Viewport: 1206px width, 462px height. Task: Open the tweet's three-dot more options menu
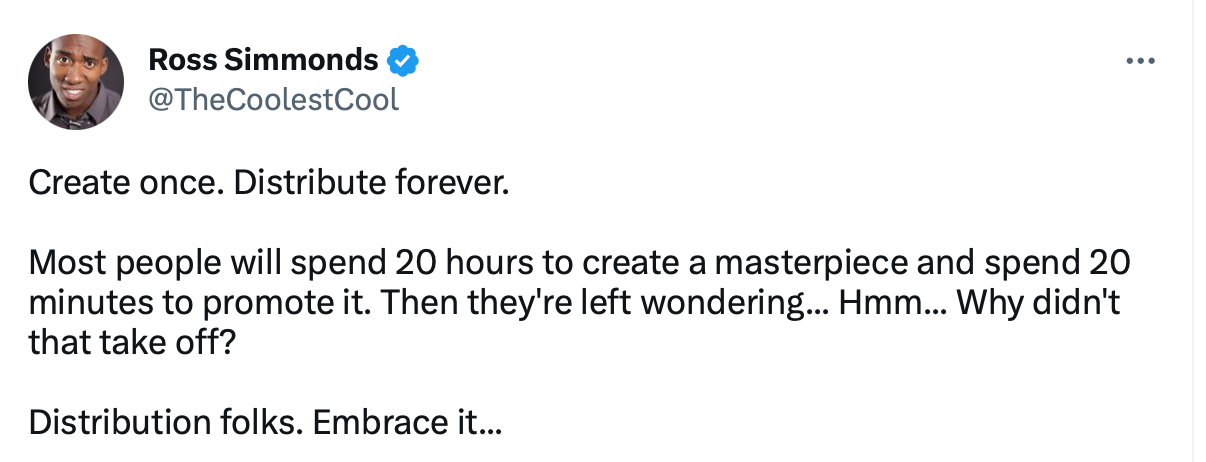point(1140,62)
